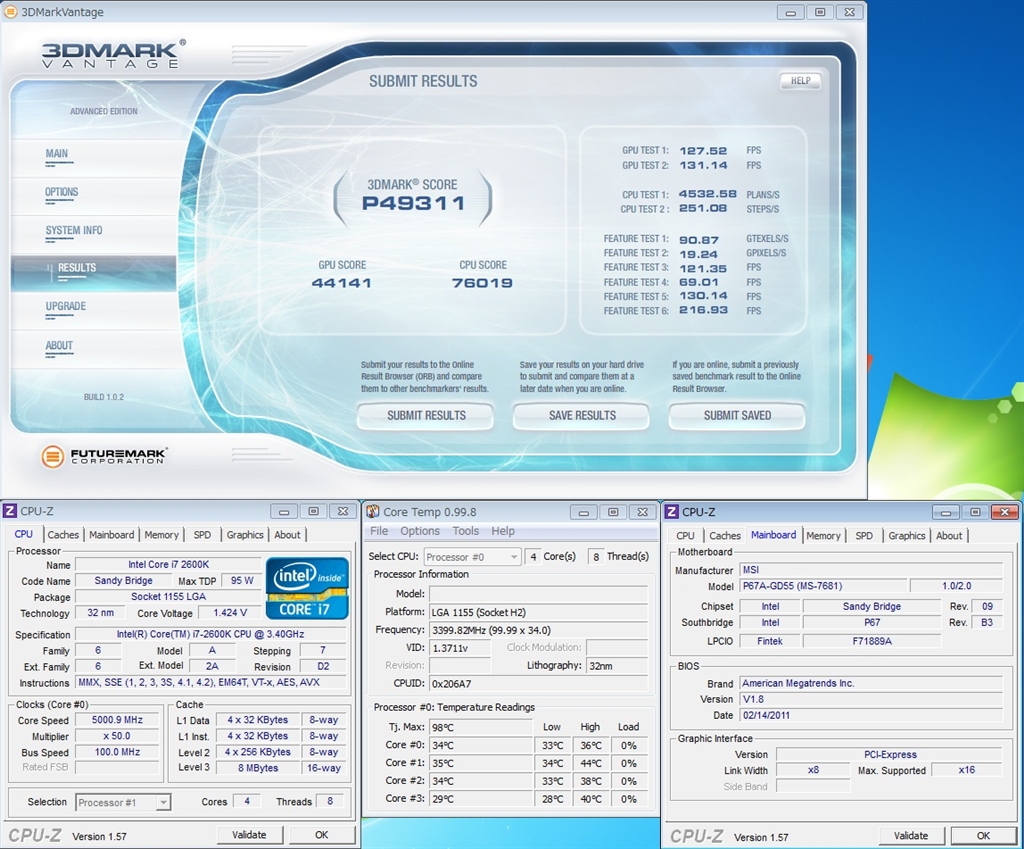Viewport: 1024px width, 849px height.
Task: Click OK in CPU-Z Mainboard window
Action: 984,835
